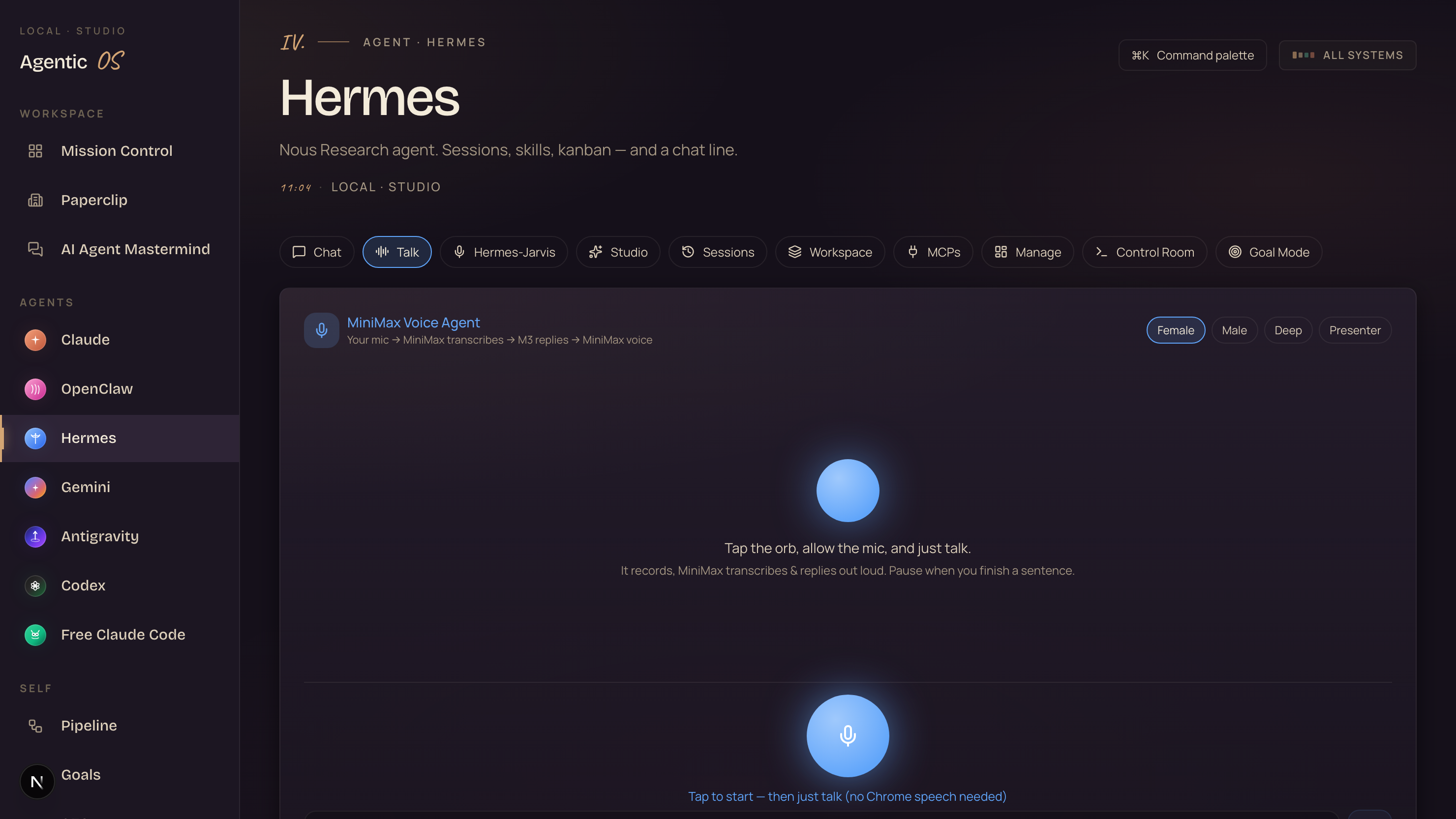Click the speech bubble icon on Chat
Screen dimensions: 1456x819
point(299,252)
